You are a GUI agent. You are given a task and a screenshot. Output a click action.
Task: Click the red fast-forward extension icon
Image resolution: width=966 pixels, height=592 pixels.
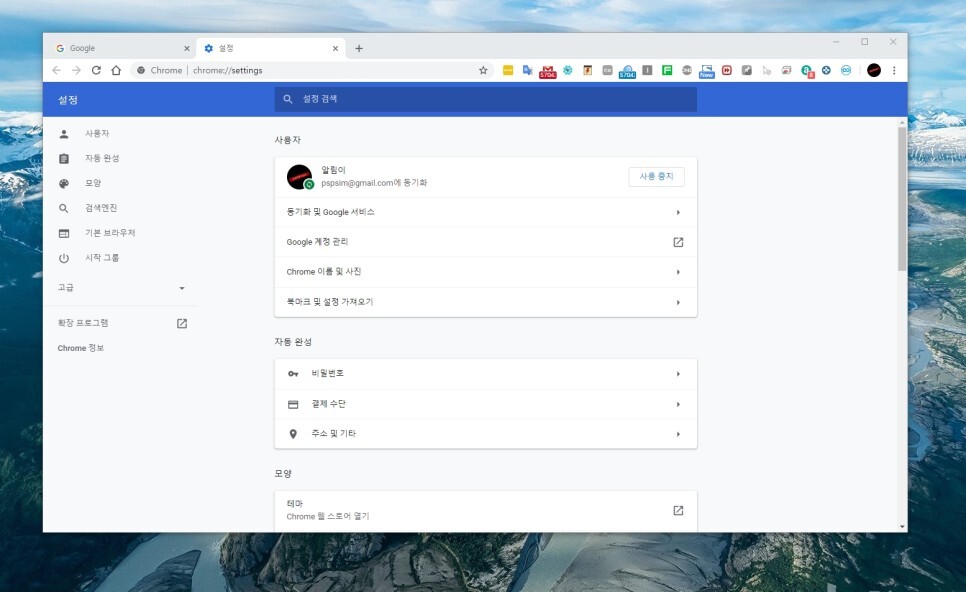click(x=726, y=70)
